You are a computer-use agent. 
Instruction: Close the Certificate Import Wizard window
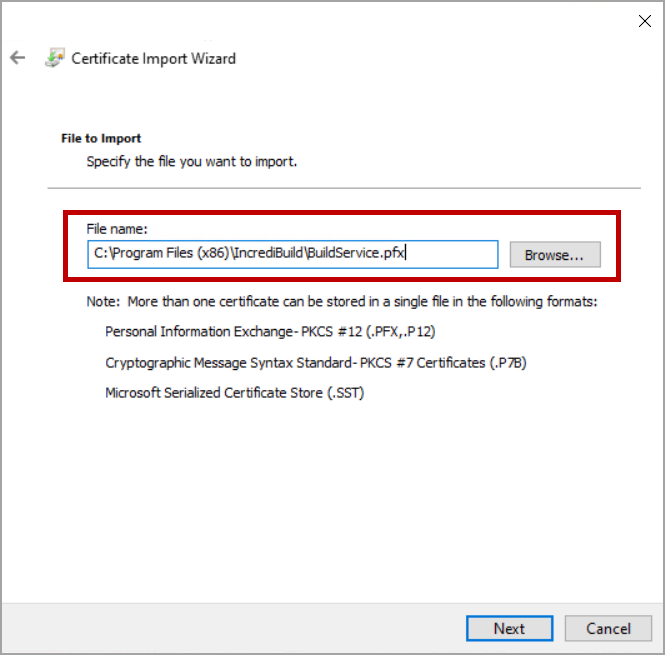[x=644, y=21]
